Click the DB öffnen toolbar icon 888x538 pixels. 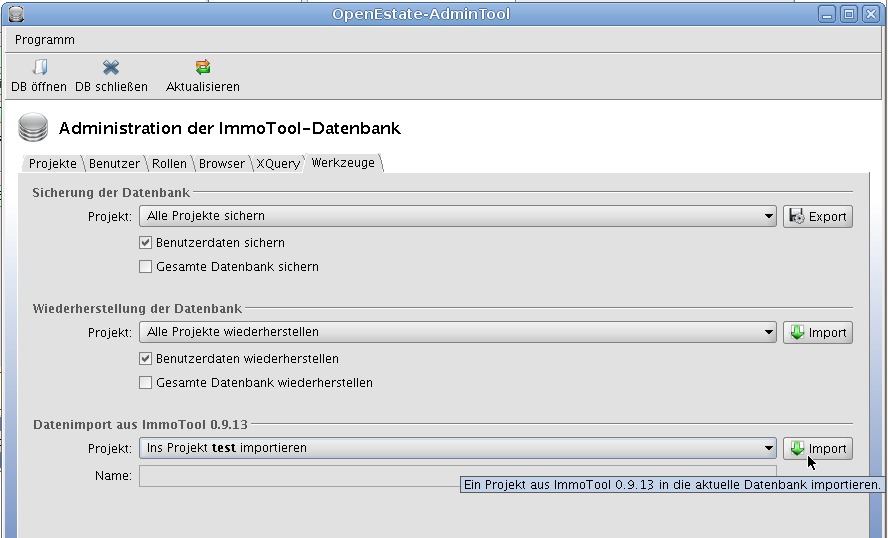coord(39,68)
